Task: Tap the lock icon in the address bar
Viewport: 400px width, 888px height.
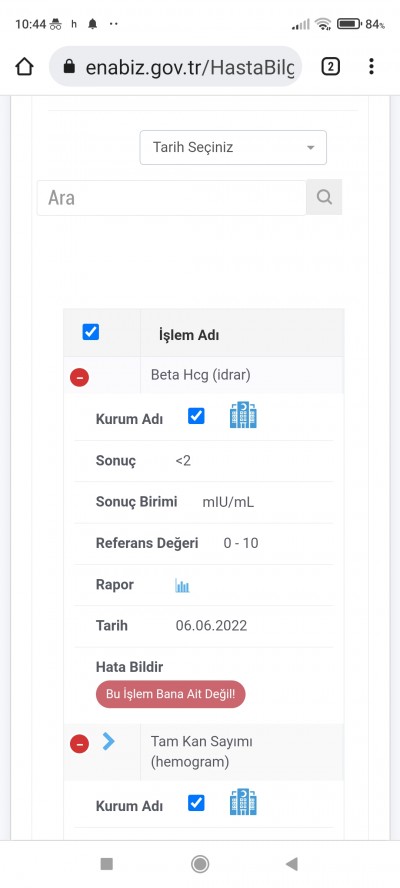Action: [x=69, y=67]
